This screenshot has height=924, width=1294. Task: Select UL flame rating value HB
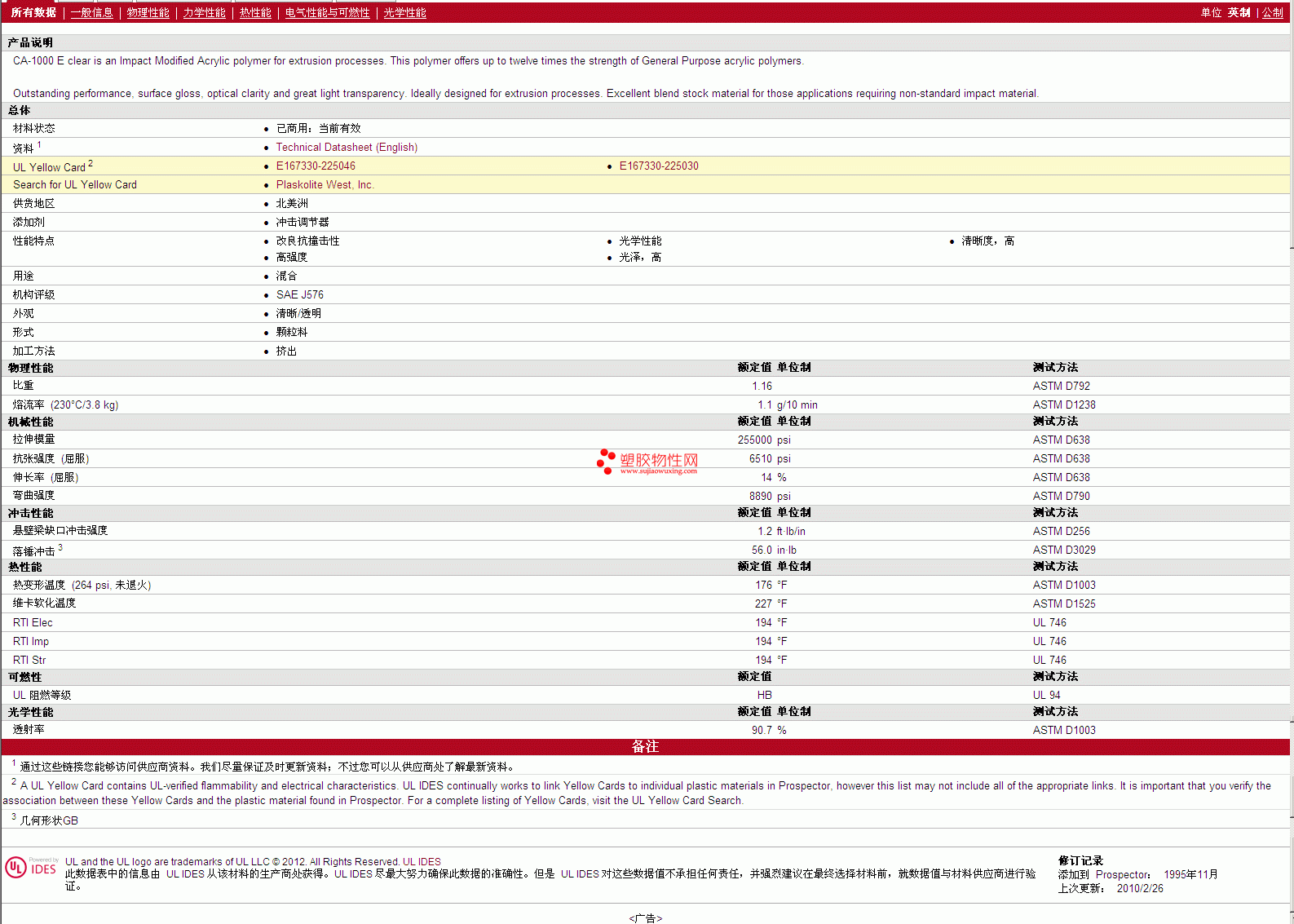[x=764, y=695]
